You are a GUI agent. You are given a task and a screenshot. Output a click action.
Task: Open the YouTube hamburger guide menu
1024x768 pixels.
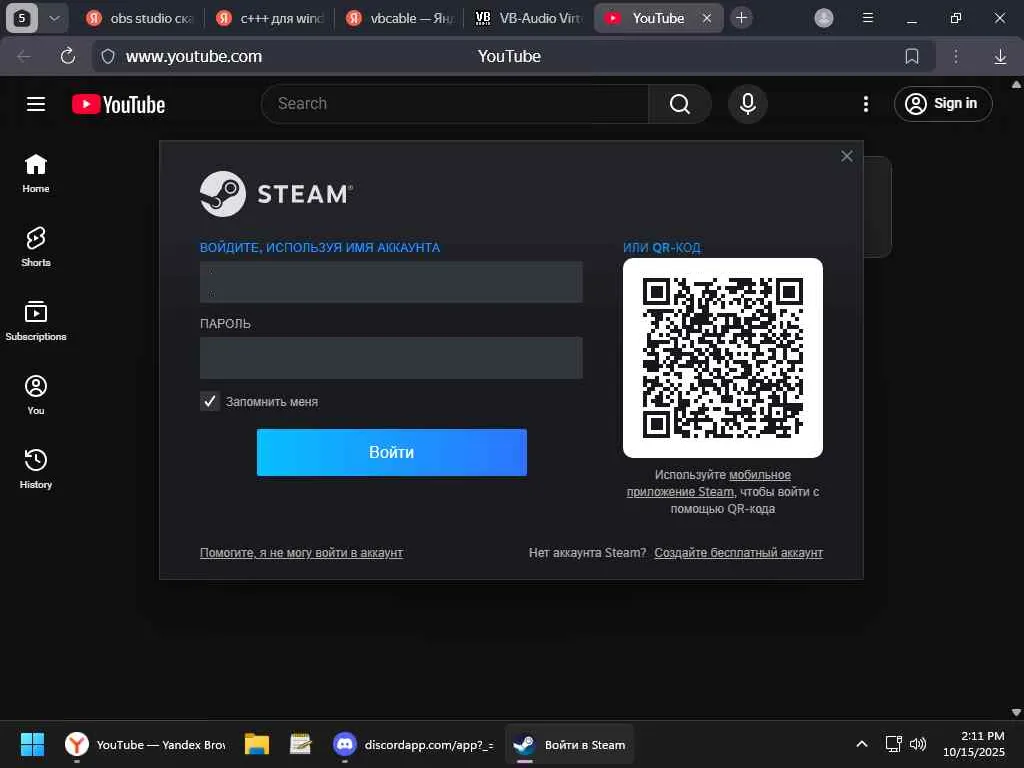(35, 104)
